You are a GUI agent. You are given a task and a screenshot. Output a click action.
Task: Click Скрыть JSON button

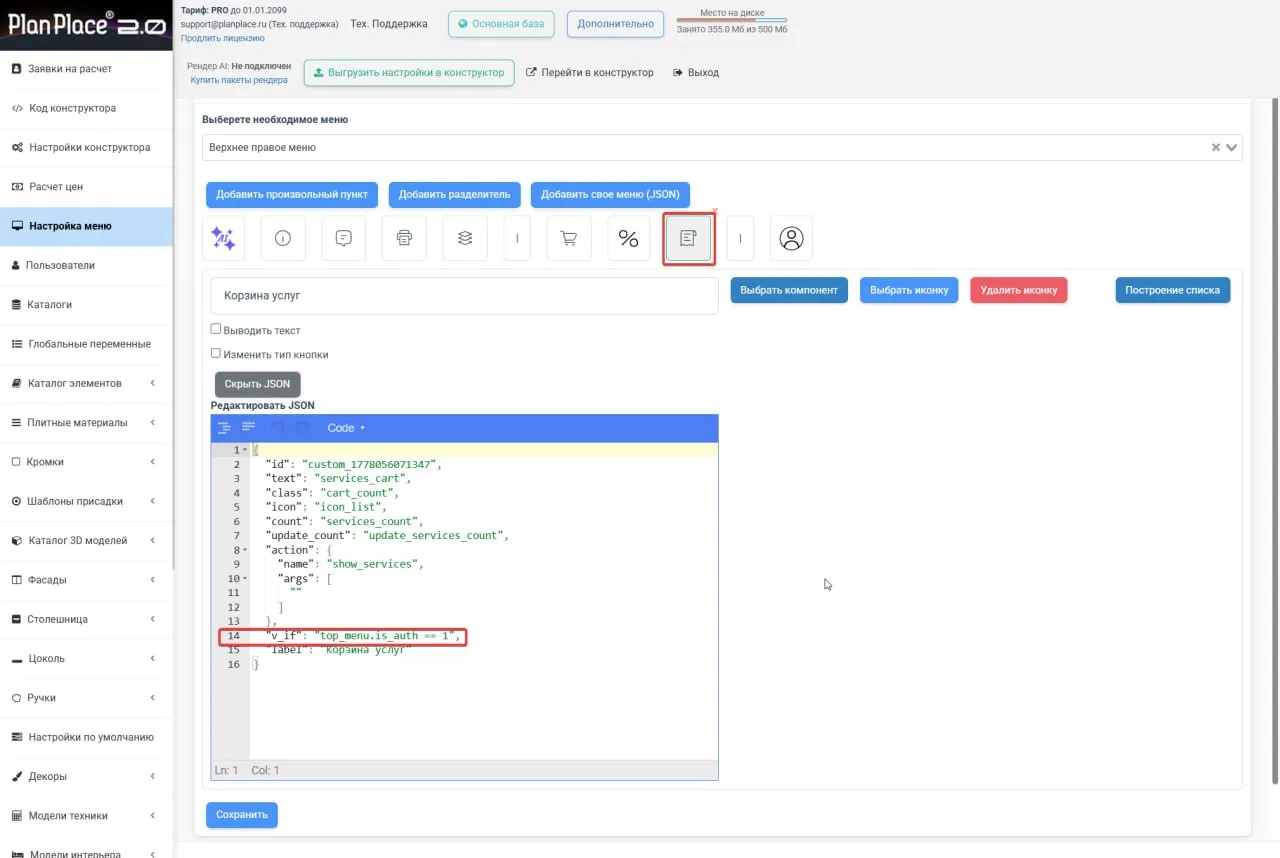pos(257,384)
